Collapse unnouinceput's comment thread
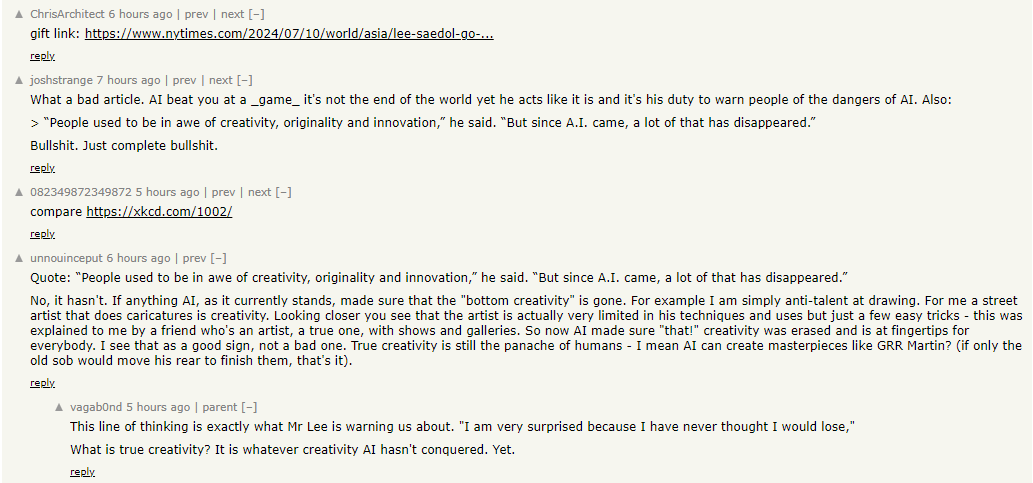Image resolution: width=1033 pixels, height=483 pixels. point(218,258)
